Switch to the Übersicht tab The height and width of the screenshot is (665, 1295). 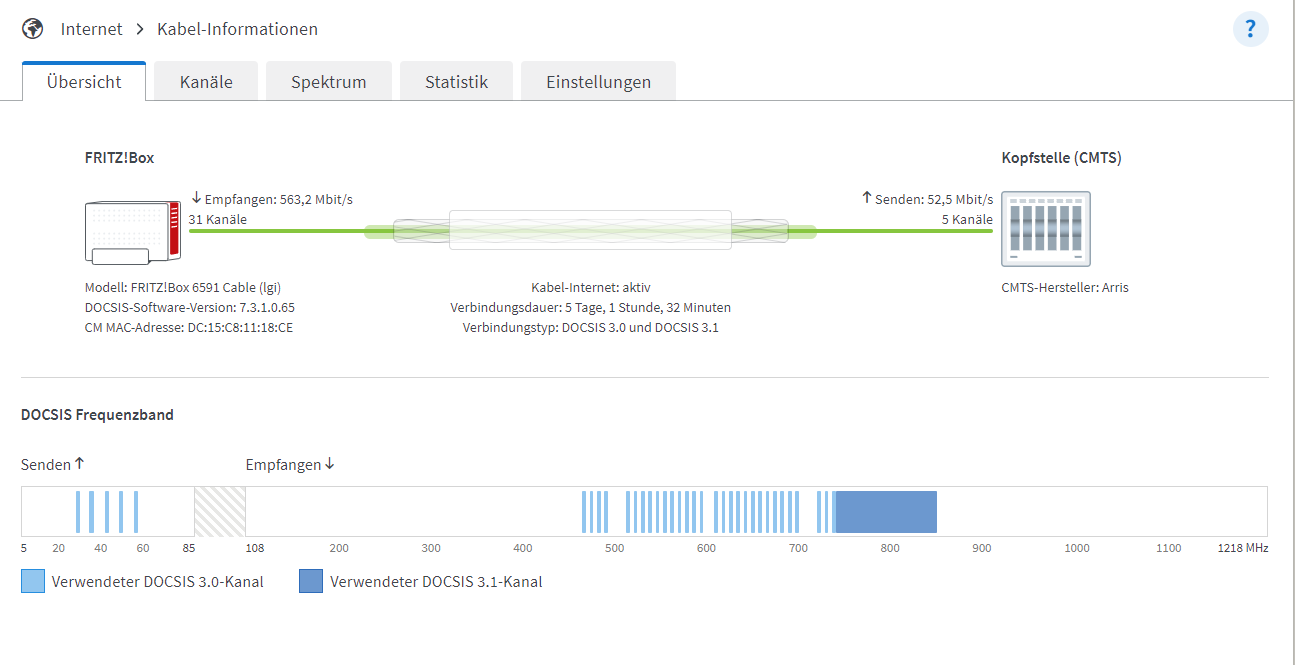pyautogui.click(x=84, y=82)
